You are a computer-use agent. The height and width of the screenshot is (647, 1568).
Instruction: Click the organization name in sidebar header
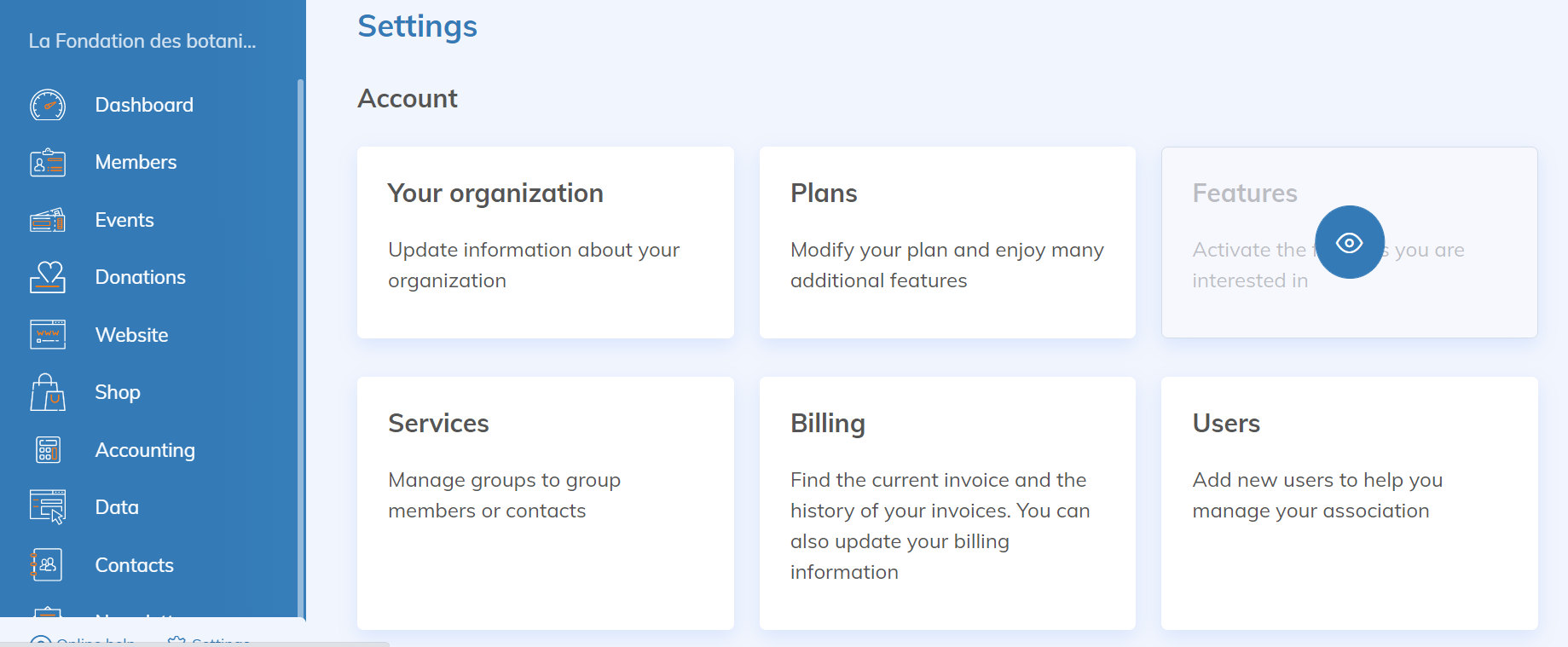142,41
